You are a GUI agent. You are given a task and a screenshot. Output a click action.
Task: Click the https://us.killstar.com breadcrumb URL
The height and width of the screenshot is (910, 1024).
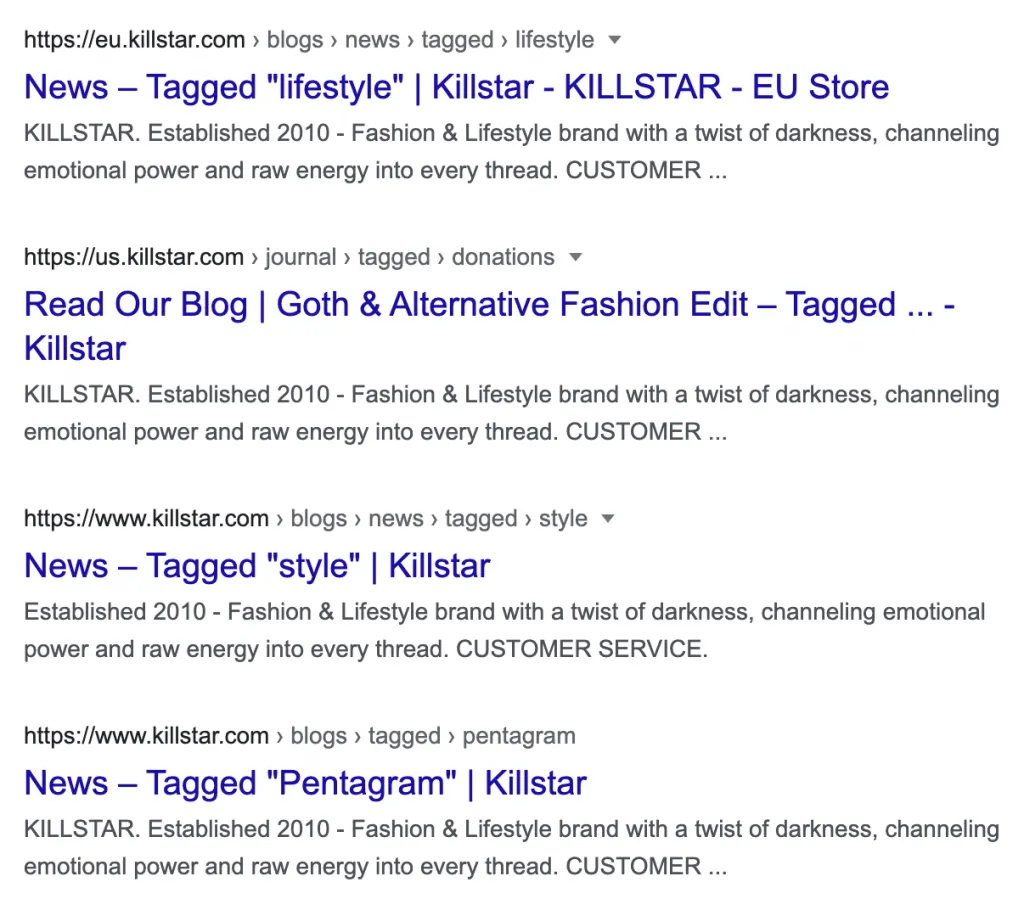click(133, 257)
